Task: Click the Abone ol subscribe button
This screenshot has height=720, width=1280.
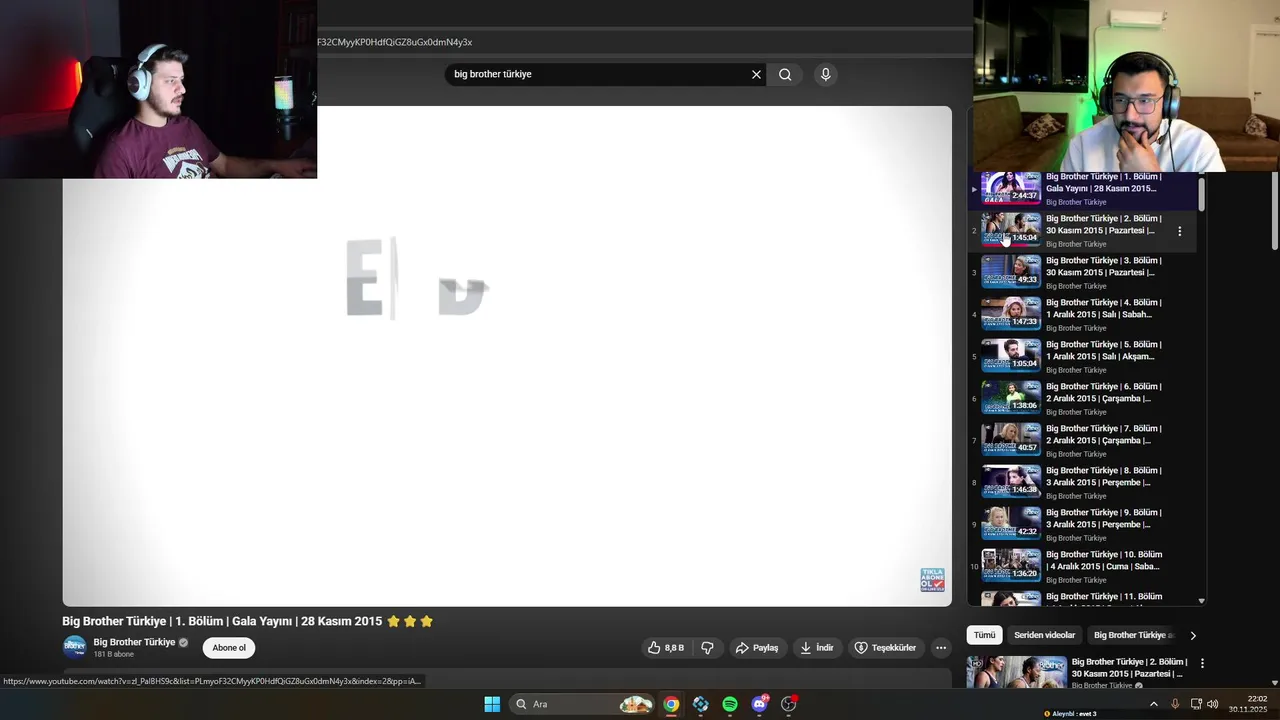Action: [x=229, y=648]
